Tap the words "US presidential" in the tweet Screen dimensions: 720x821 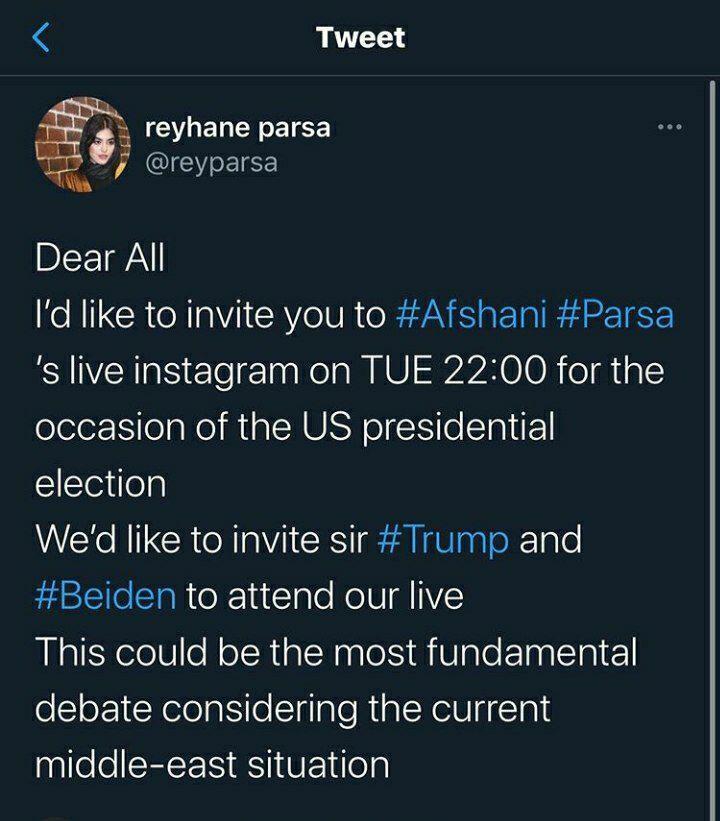pos(427,427)
